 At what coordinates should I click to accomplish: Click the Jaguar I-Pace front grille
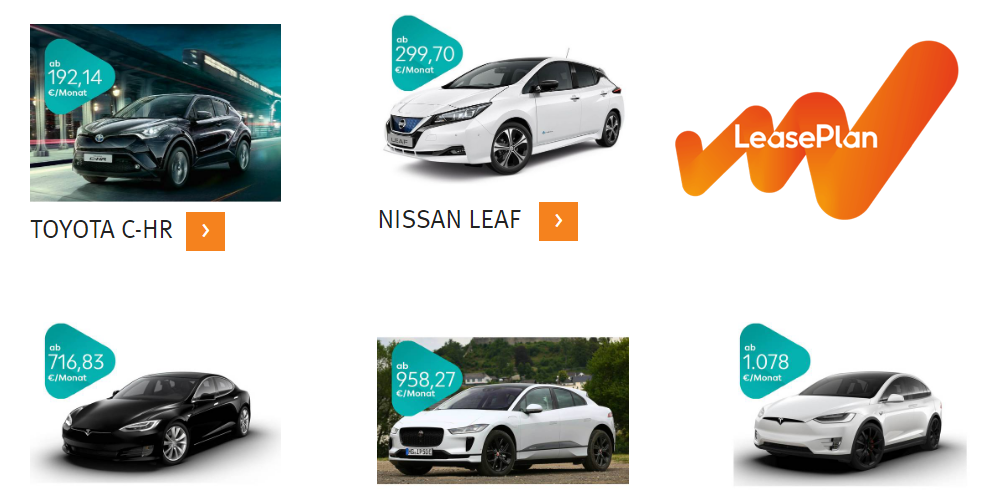[x=421, y=436]
